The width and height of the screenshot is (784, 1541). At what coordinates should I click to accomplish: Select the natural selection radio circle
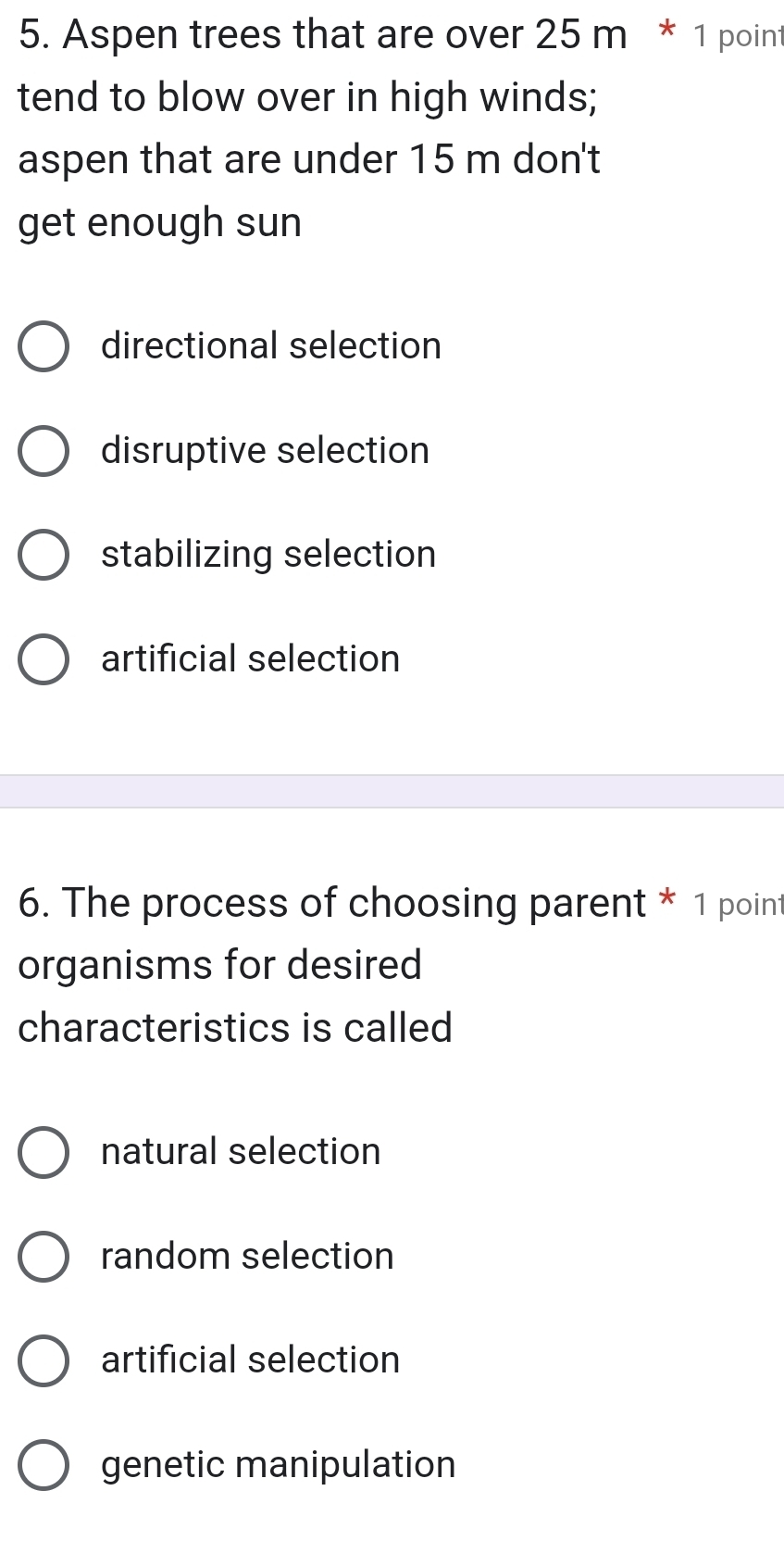[44, 1153]
